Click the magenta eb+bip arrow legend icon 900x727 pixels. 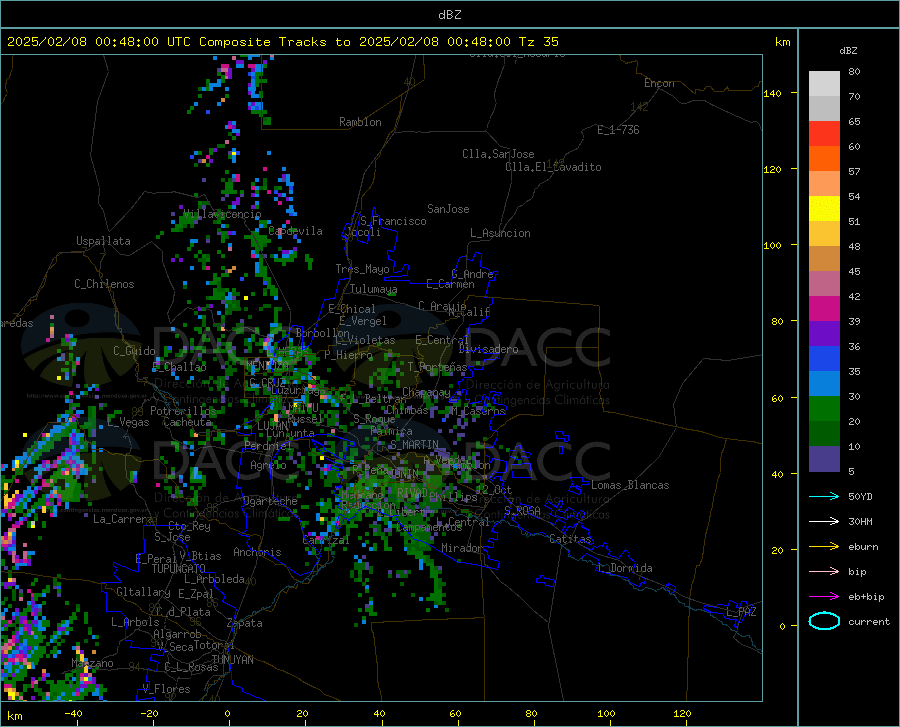pyautogui.click(x=824, y=597)
